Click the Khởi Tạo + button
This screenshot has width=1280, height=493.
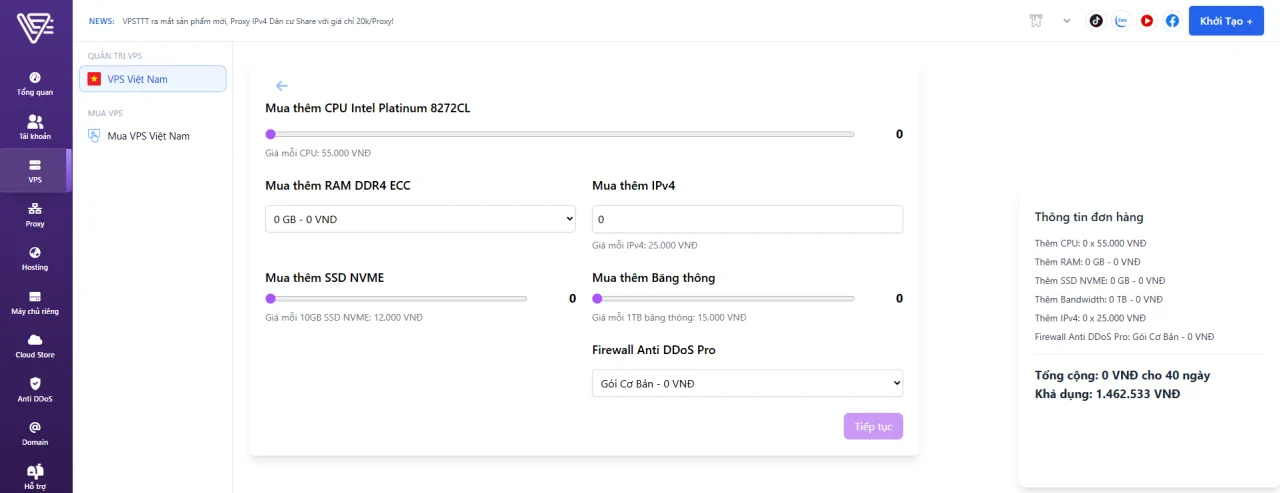point(1226,20)
